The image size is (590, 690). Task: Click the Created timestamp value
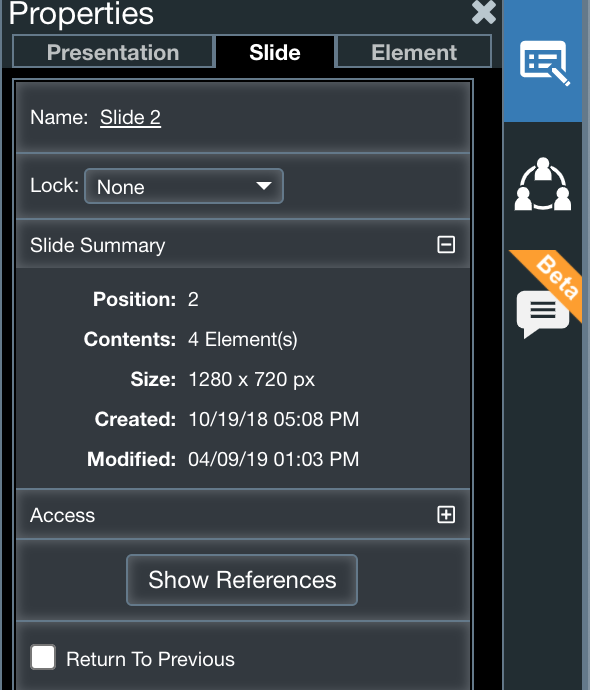tap(273, 419)
